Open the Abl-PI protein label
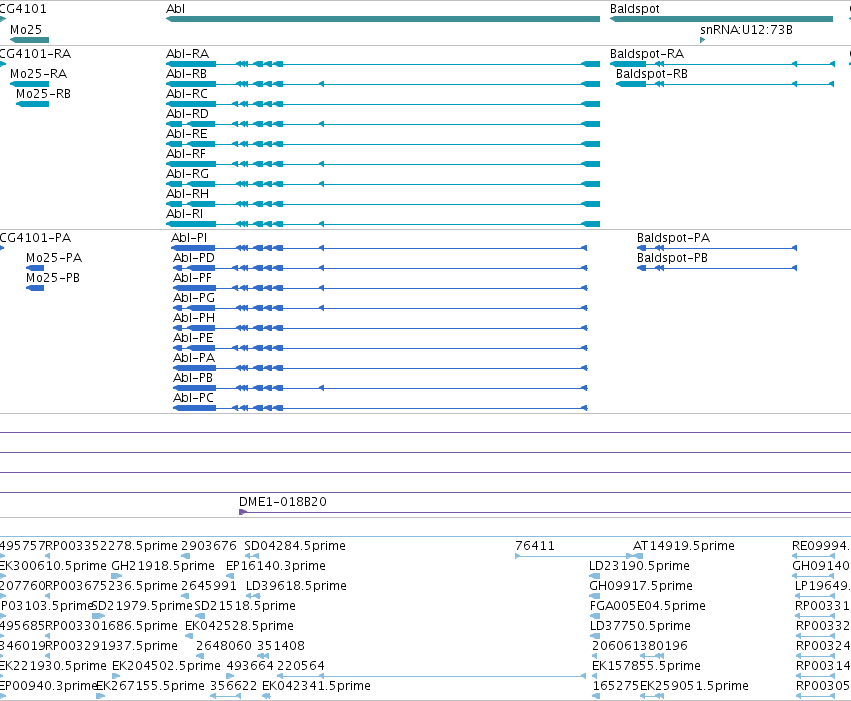This screenshot has height=701, width=851. coord(189,238)
